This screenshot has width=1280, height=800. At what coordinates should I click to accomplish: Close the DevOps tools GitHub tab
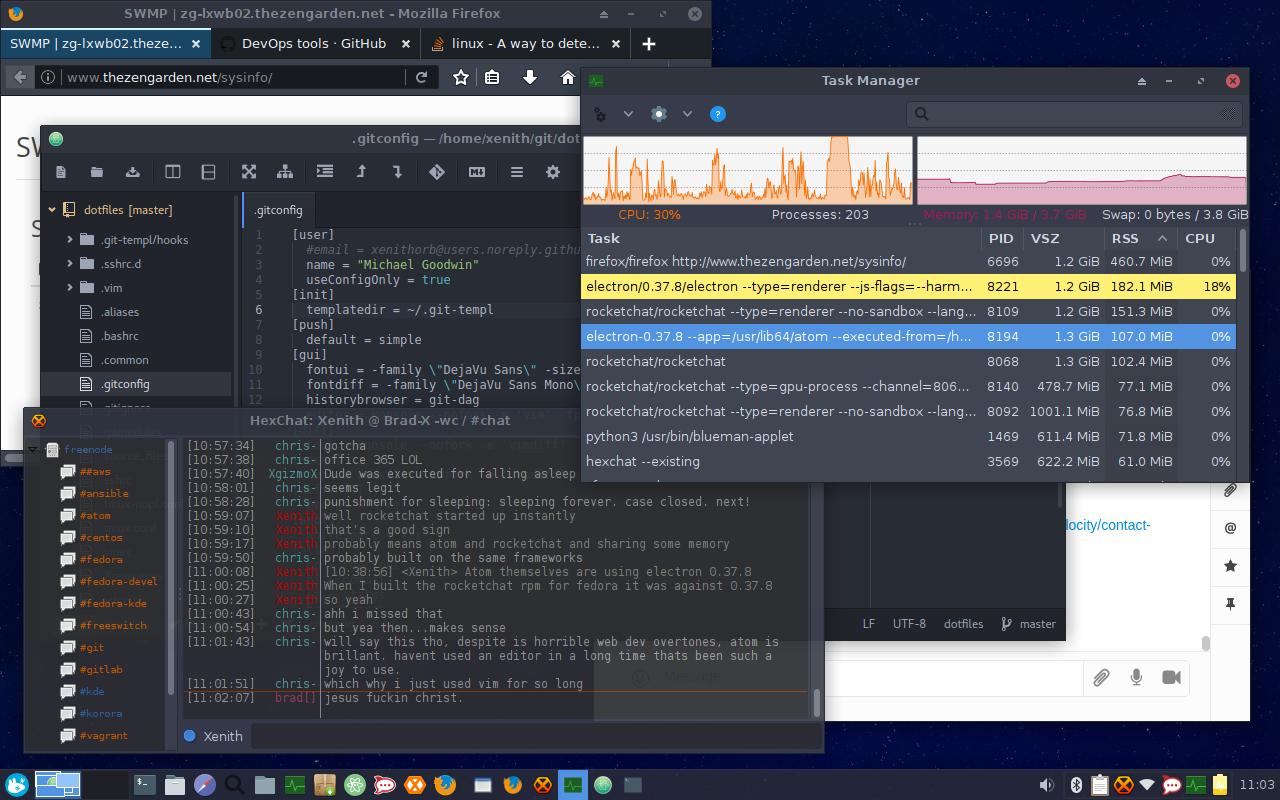[x=406, y=44]
